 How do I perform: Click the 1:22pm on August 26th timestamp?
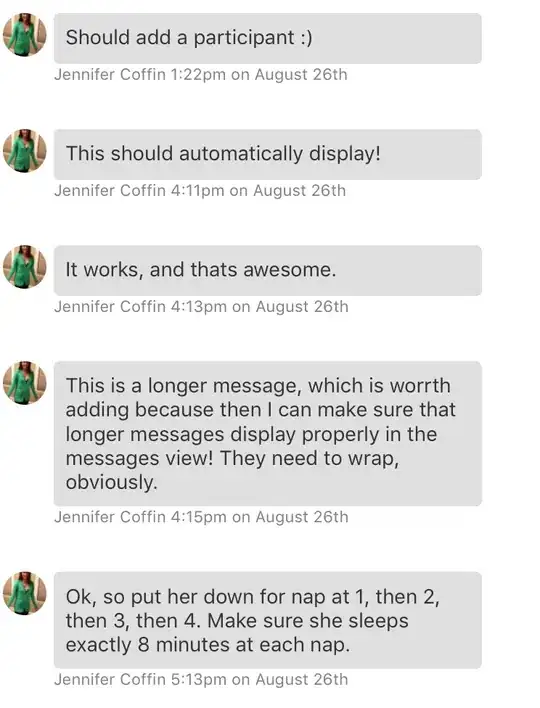click(259, 75)
